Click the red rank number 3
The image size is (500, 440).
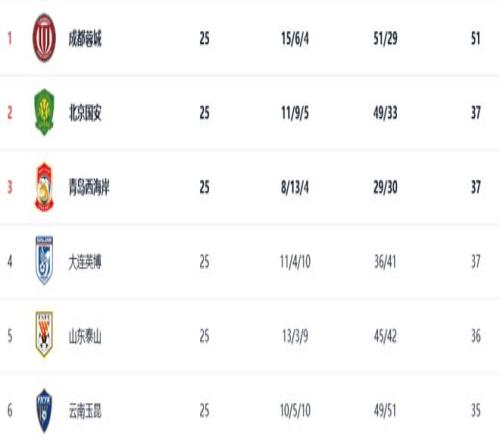tap(10, 187)
